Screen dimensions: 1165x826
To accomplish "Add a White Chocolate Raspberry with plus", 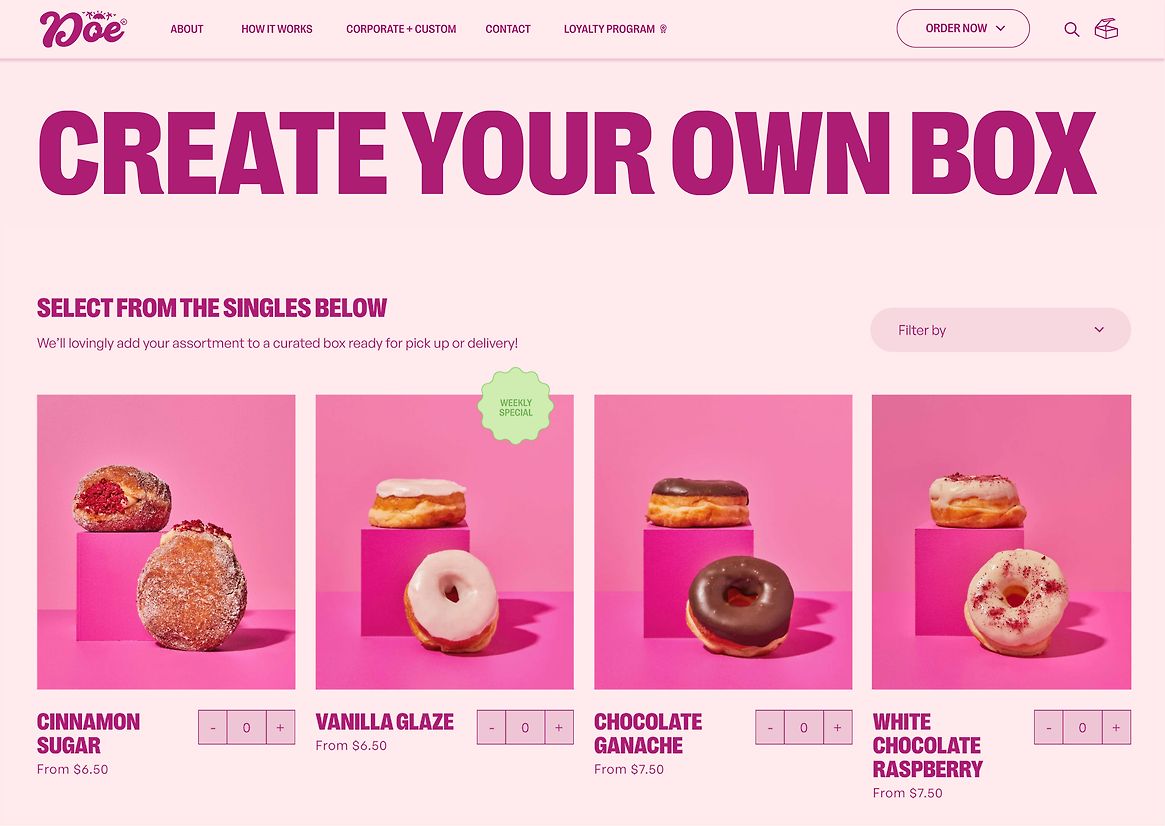I will tap(1116, 727).
